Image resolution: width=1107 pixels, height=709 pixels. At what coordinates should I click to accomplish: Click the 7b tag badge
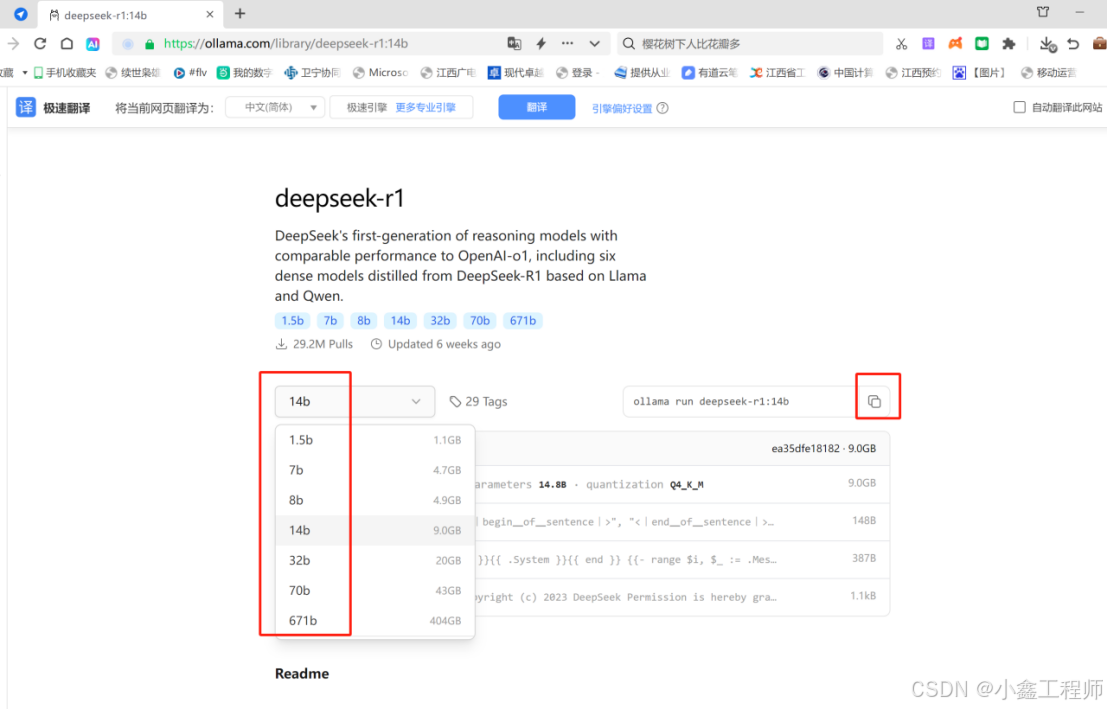click(330, 321)
